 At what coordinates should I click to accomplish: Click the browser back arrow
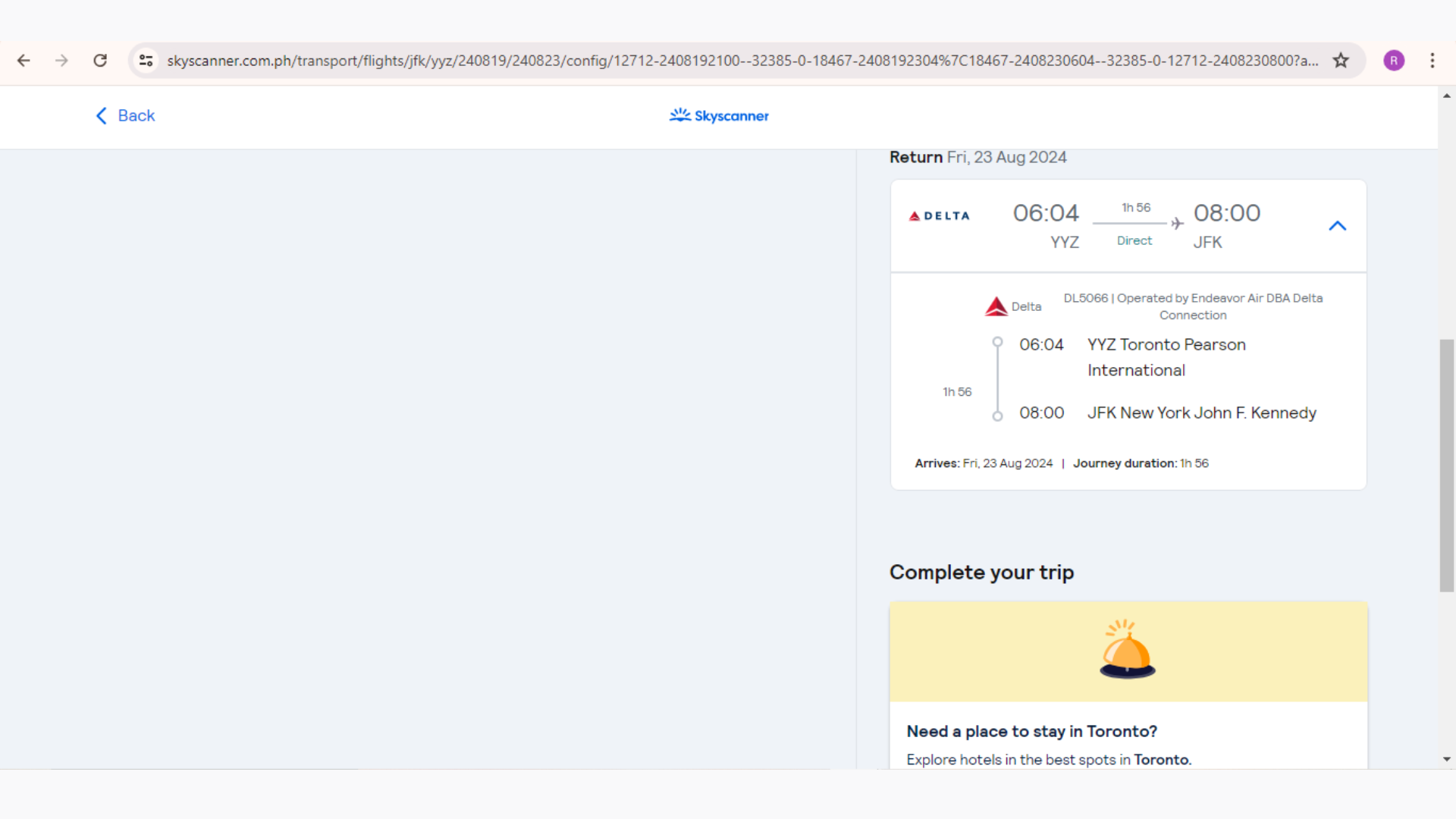point(24,61)
